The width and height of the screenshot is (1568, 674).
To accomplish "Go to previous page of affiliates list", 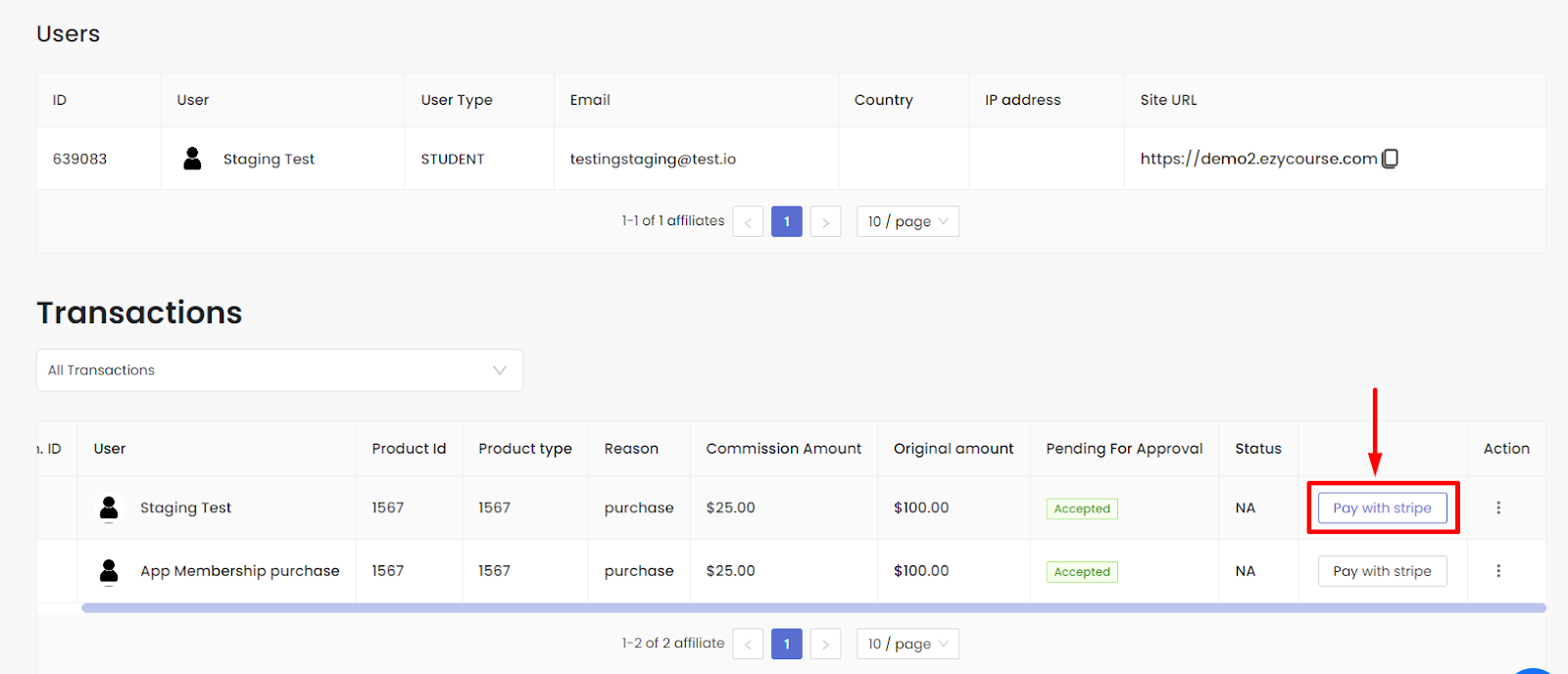I will 748,221.
